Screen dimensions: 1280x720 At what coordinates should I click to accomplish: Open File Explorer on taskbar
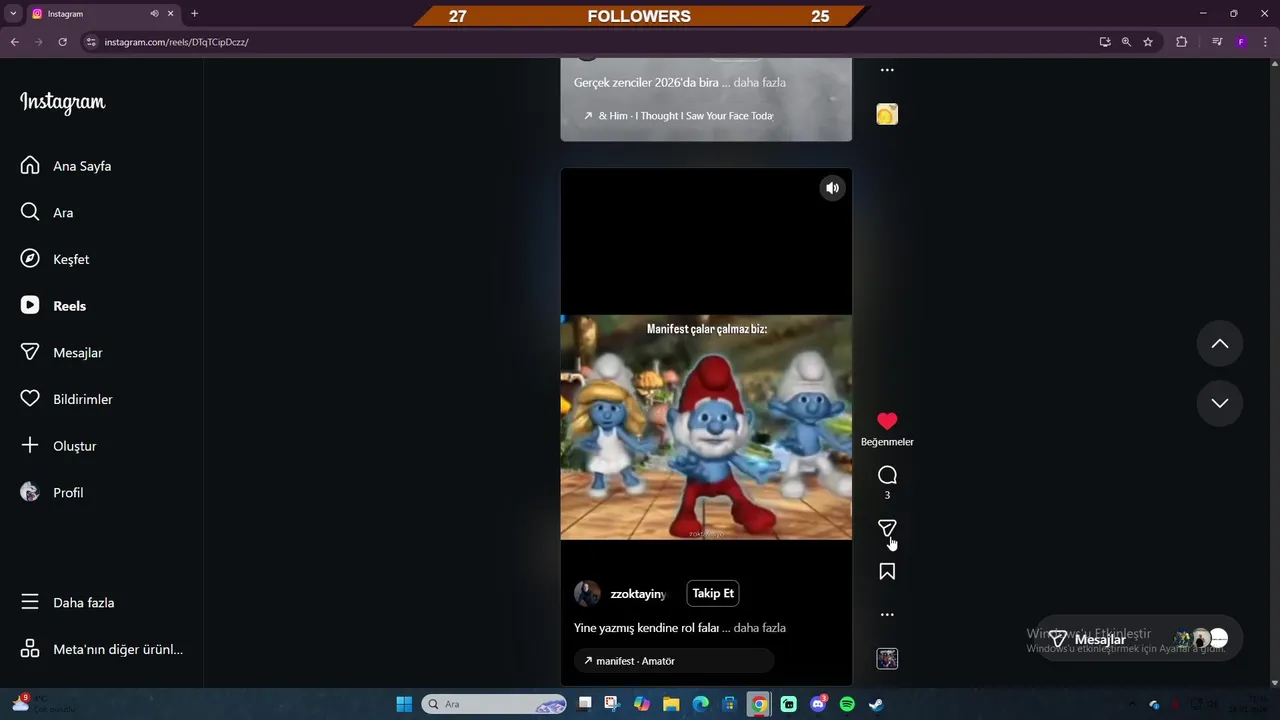tap(671, 704)
